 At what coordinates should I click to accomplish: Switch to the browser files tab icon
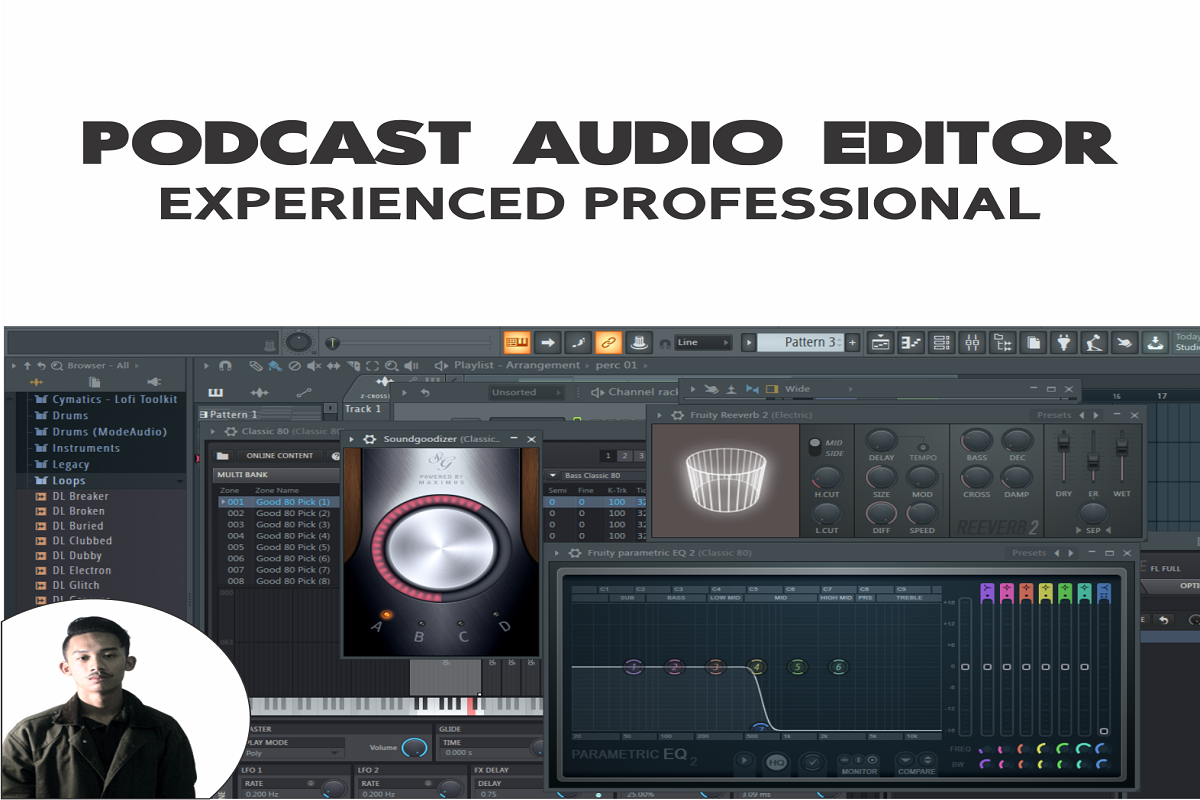click(94, 382)
